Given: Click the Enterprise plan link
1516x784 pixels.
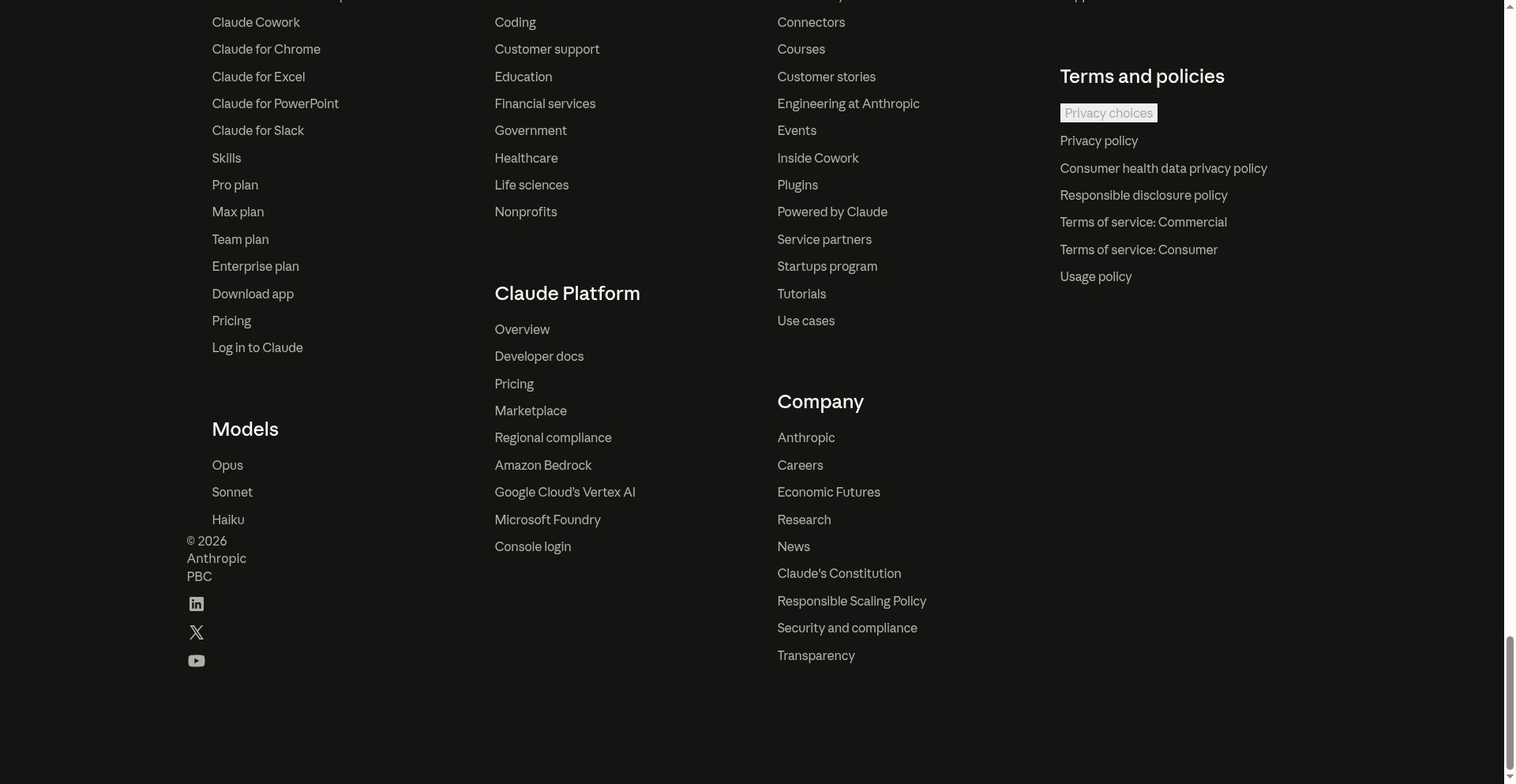Looking at the screenshot, I should tap(255, 266).
